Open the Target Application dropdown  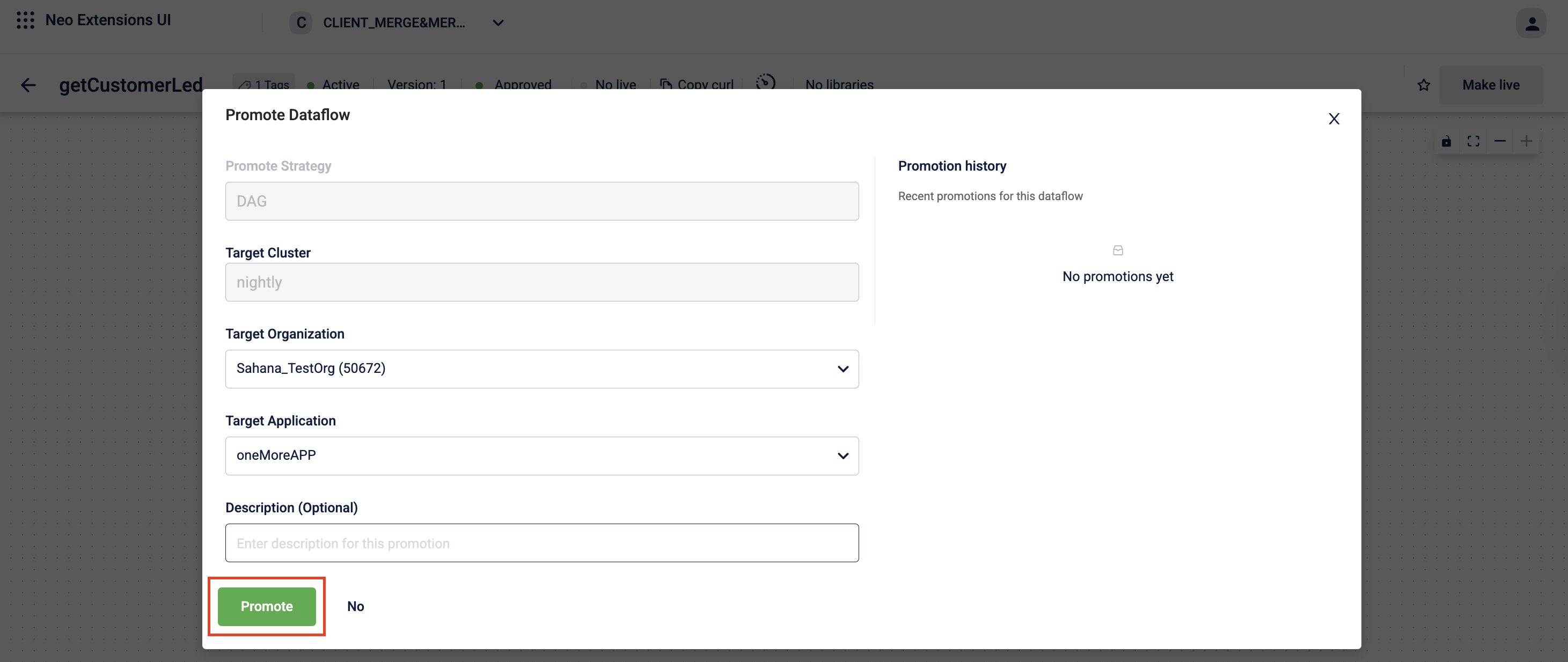[x=541, y=455]
